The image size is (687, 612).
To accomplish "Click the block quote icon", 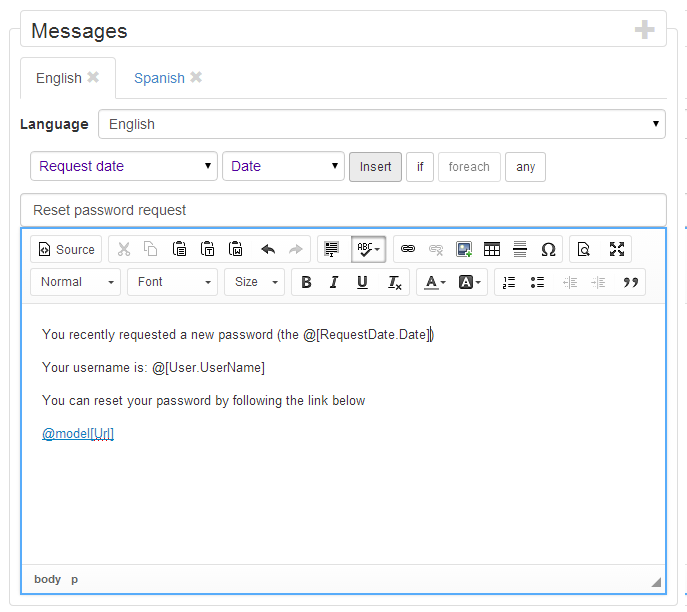I will pos(630,283).
